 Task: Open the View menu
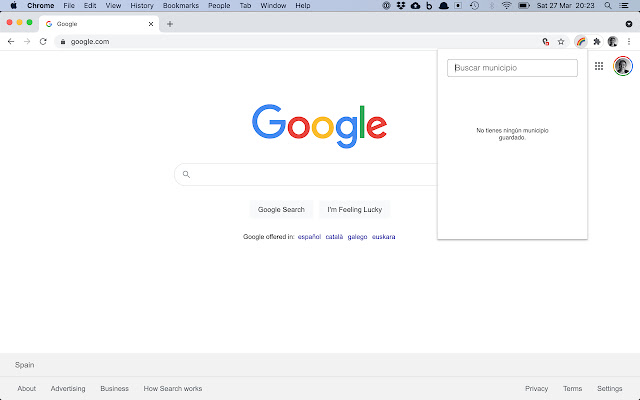coord(113,6)
